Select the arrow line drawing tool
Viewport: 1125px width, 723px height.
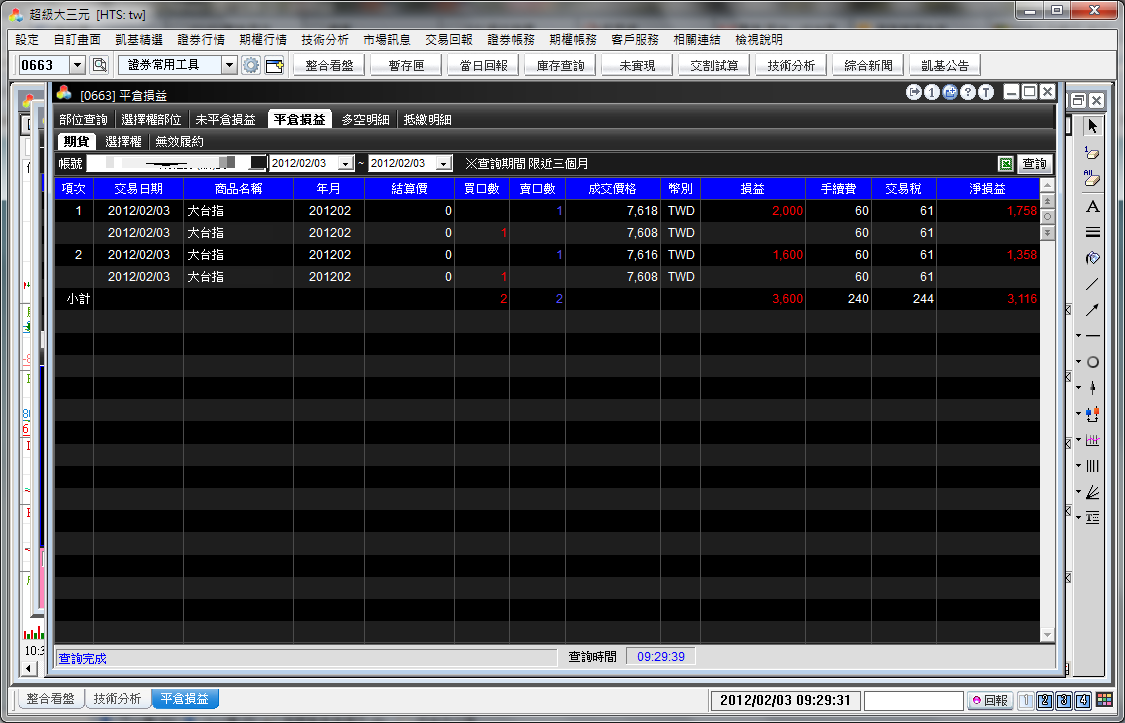(1092, 310)
